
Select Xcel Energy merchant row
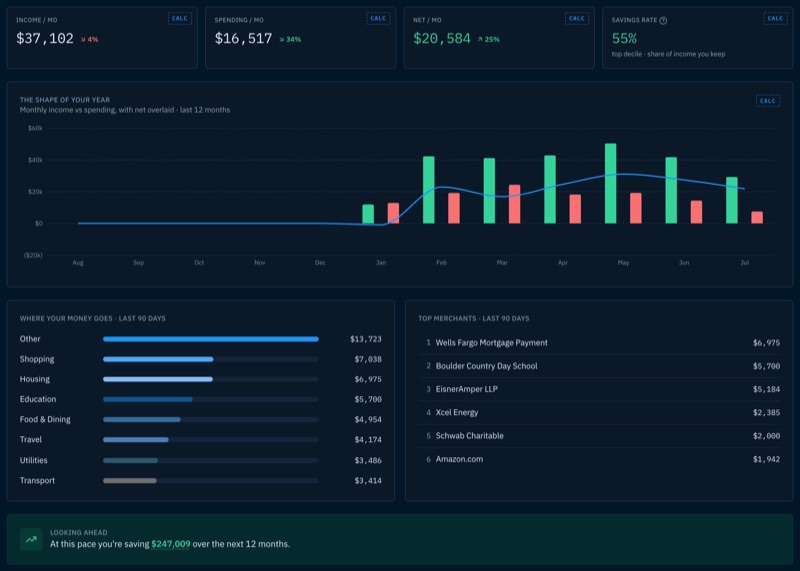[599, 412]
